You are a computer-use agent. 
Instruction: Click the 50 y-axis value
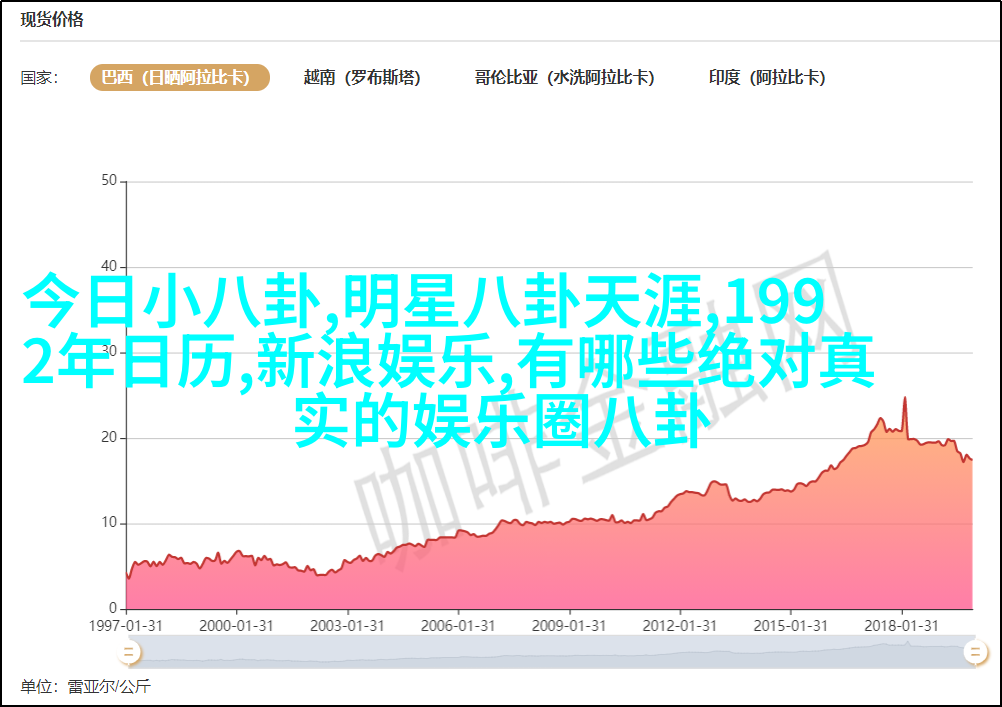109,181
